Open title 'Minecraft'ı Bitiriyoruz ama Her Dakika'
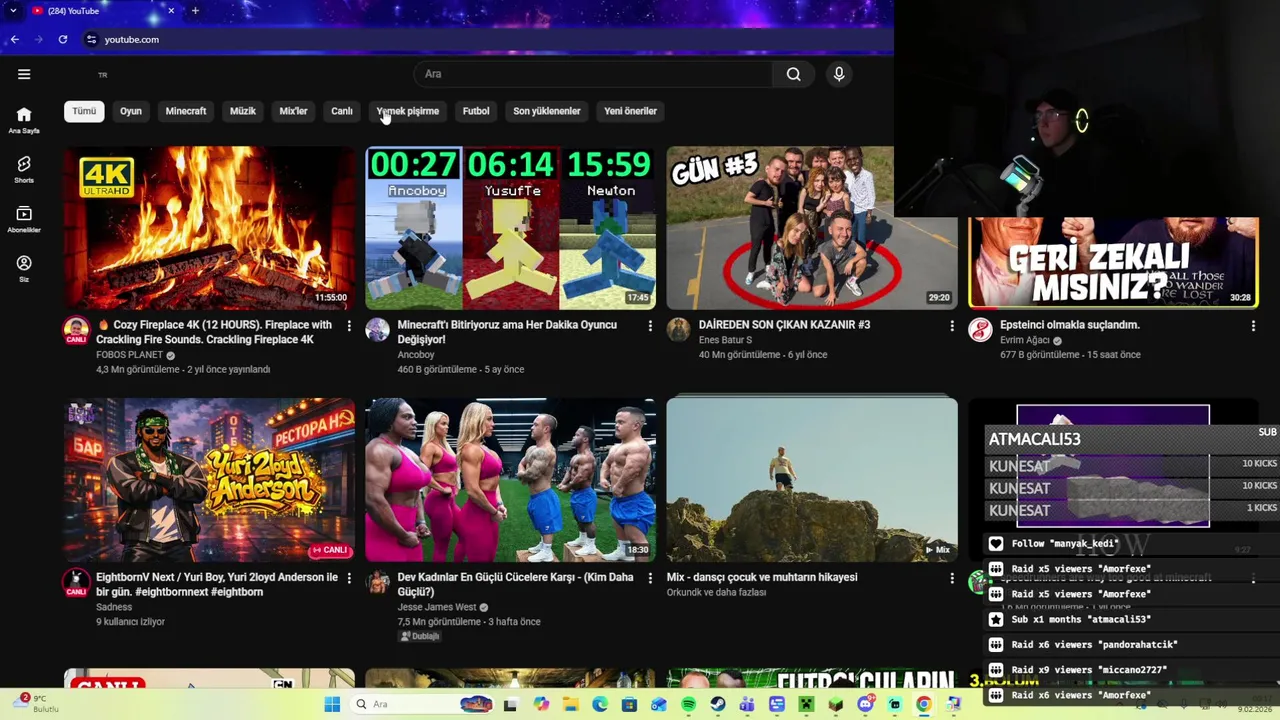The width and height of the screenshot is (1280, 720). (507, 332)
